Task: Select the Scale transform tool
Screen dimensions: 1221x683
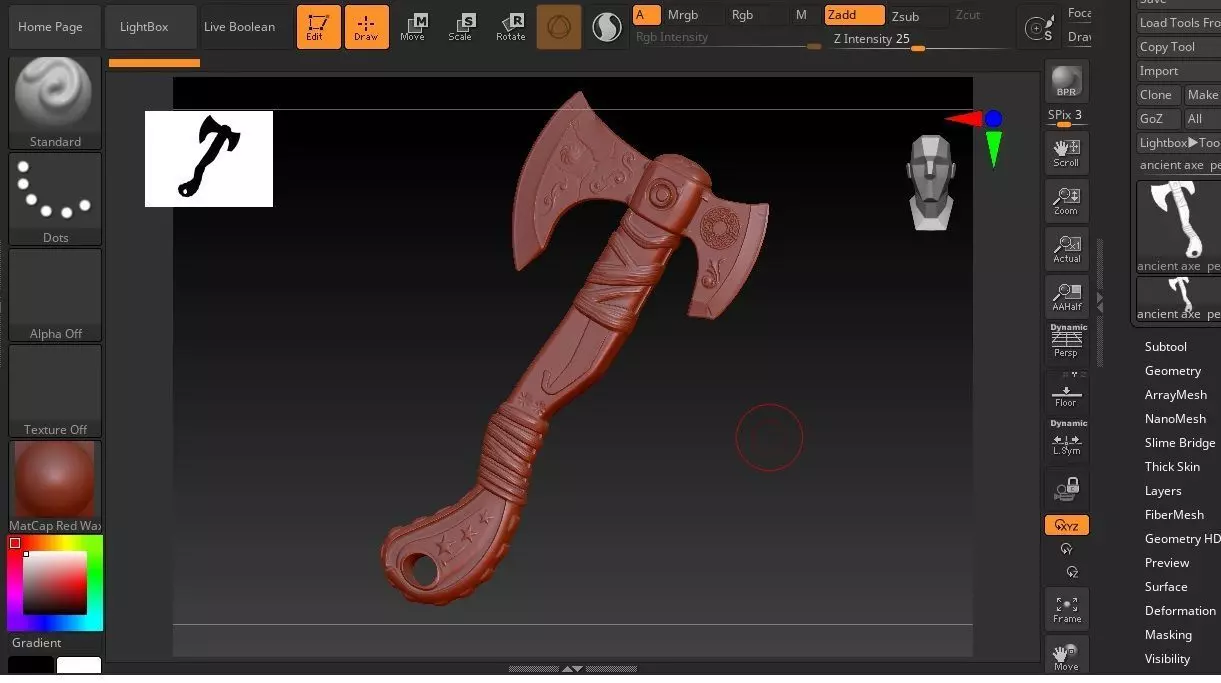Action: pos(461,27)
